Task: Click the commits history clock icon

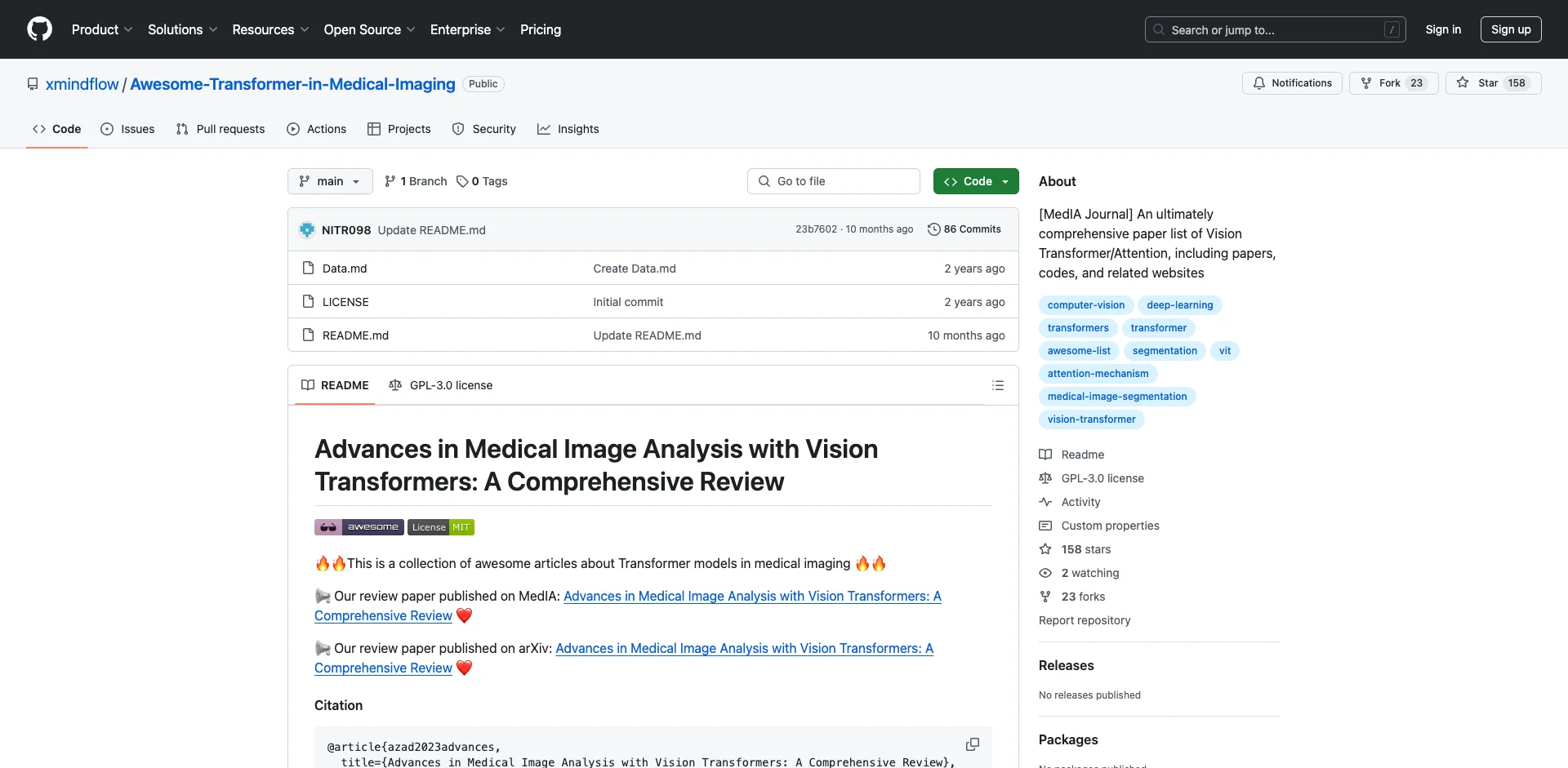Action: pos(933,229)
